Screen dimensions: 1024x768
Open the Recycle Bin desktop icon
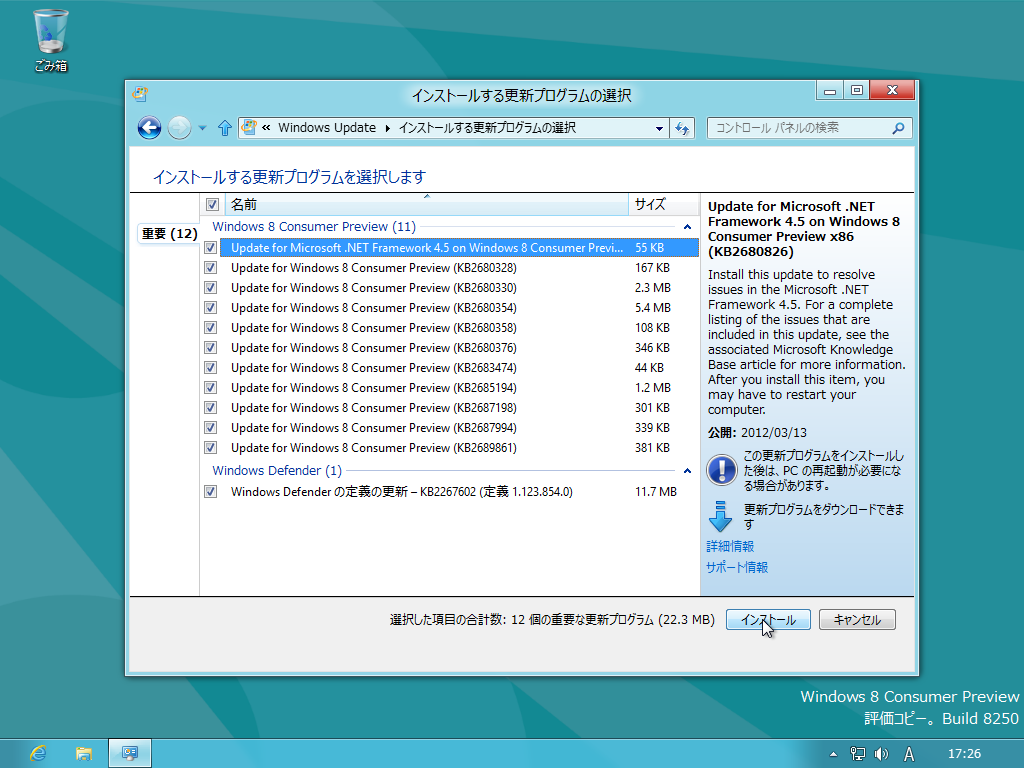click(x=51, y=40)
